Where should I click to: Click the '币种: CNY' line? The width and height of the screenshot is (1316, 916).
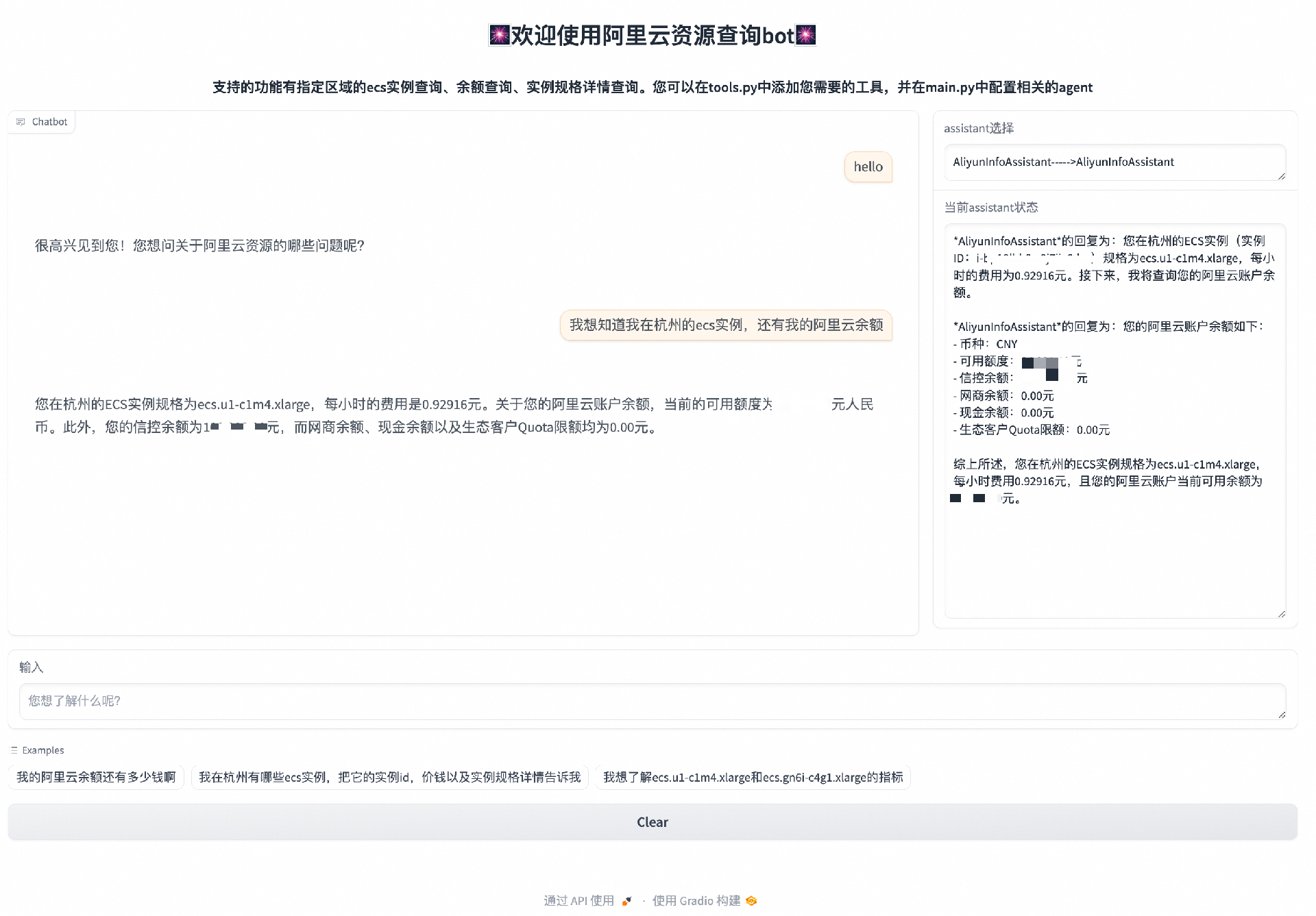[985, 344]
